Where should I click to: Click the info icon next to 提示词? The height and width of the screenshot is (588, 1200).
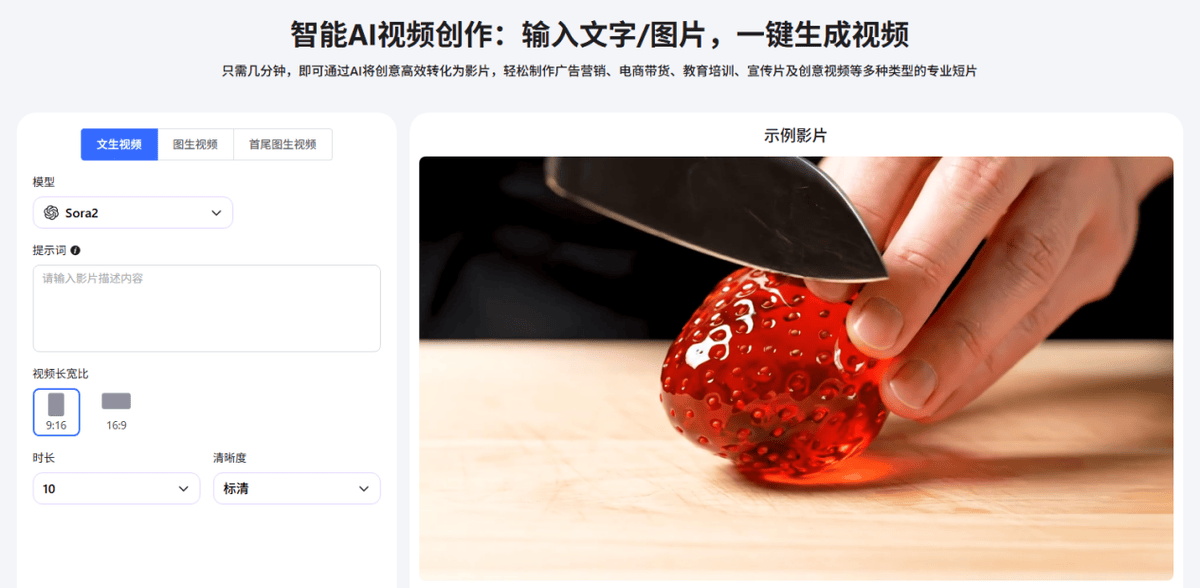click(75, 250)
